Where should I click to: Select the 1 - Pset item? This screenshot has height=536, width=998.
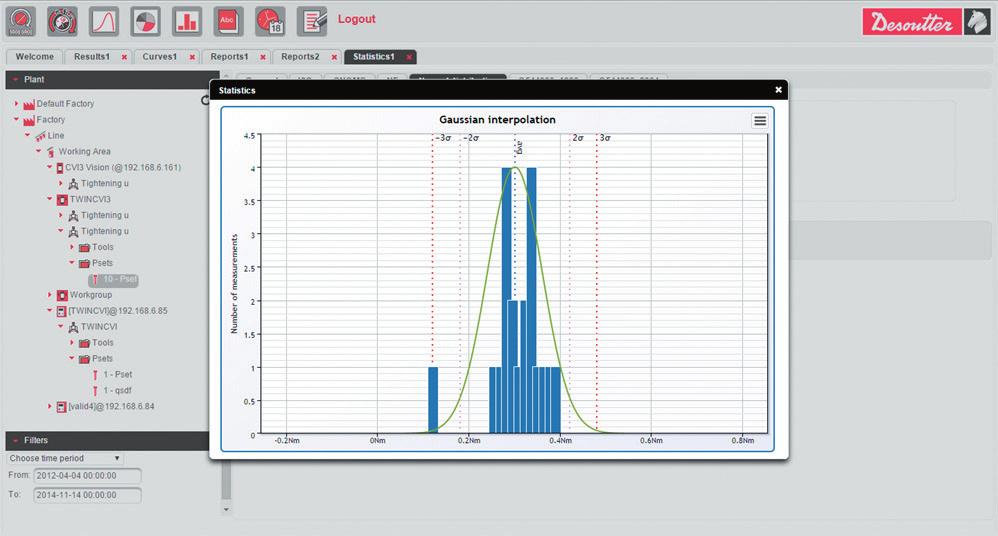[x=118, y=374]
